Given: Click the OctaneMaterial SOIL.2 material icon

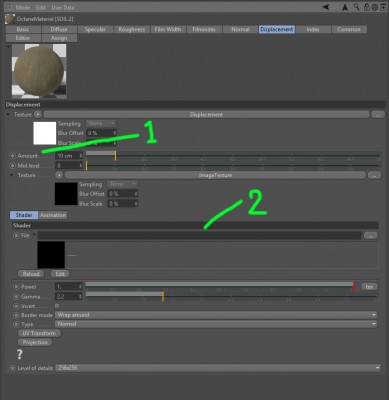Looking at the screenshot, I should (x=10, y=19).
